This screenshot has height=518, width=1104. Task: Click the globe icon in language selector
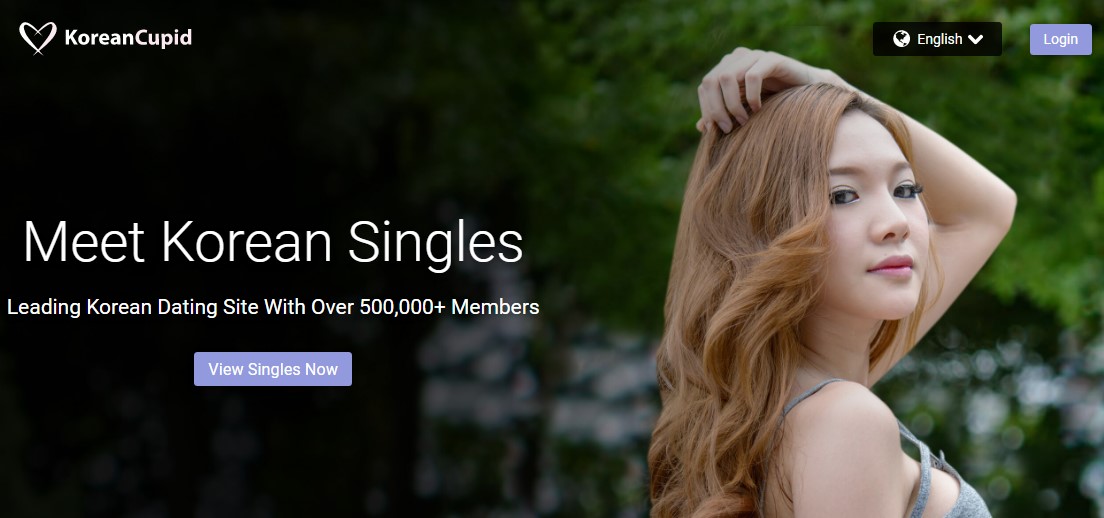(901, 39)
